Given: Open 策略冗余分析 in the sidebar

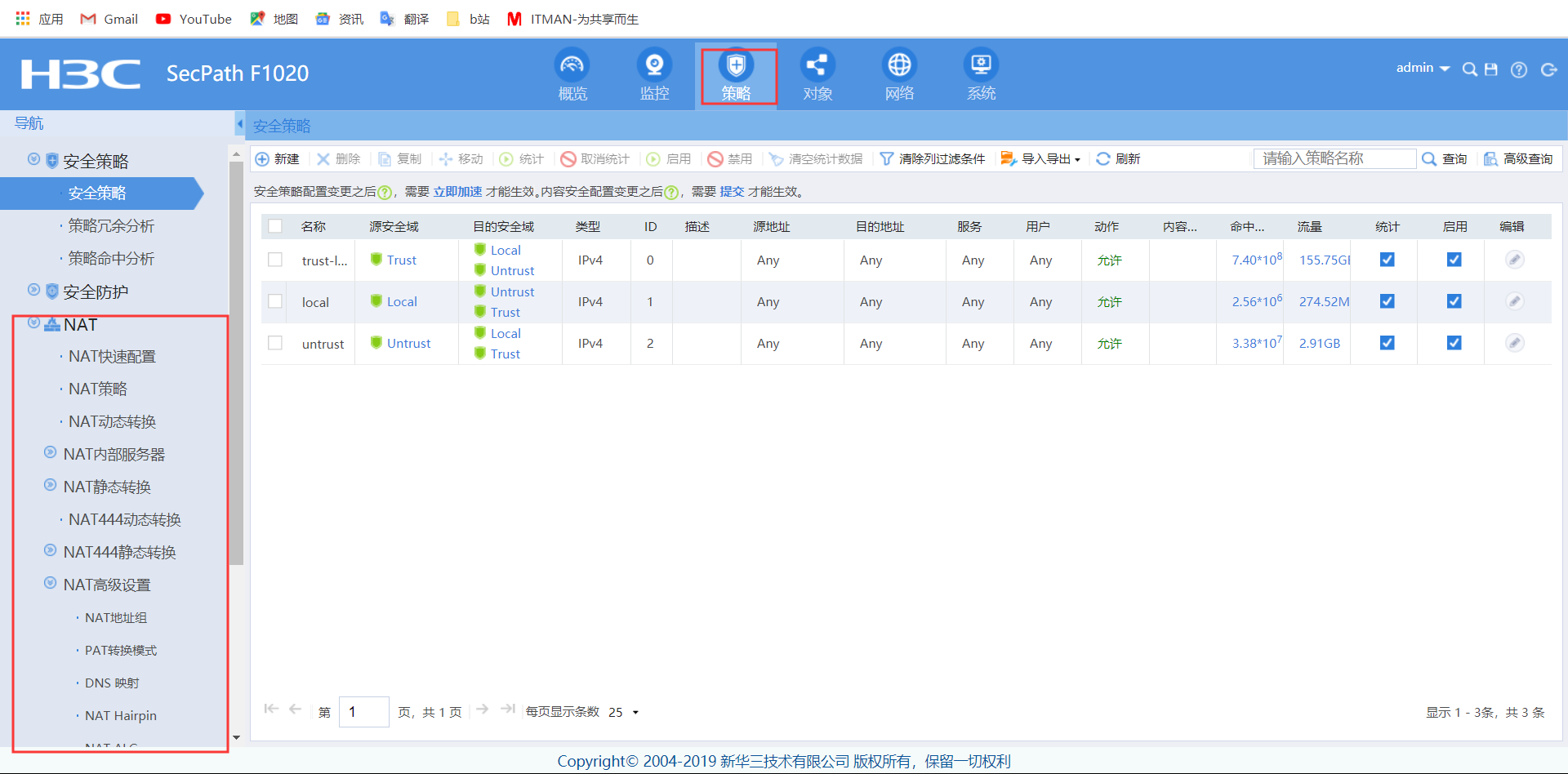Looking at the screenshot, I should click(x=111, y=226).
